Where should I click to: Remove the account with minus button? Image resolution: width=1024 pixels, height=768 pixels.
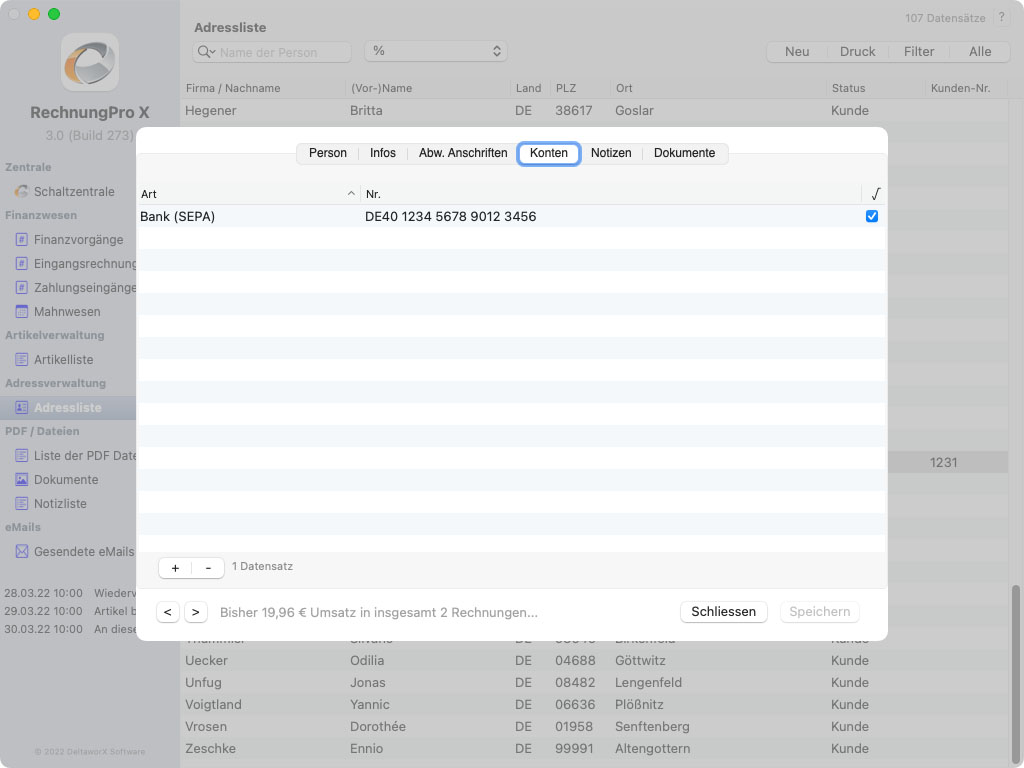point(208,567)
